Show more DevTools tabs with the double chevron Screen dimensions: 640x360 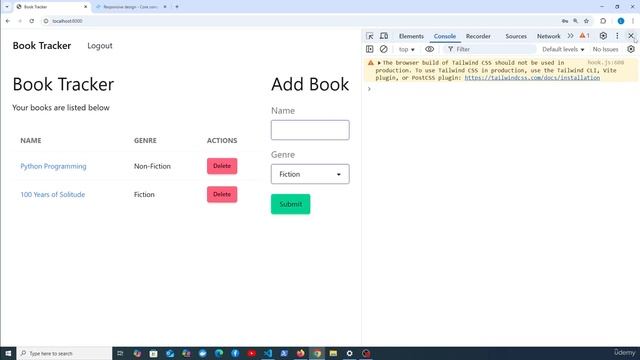click(x=570, y=36)
